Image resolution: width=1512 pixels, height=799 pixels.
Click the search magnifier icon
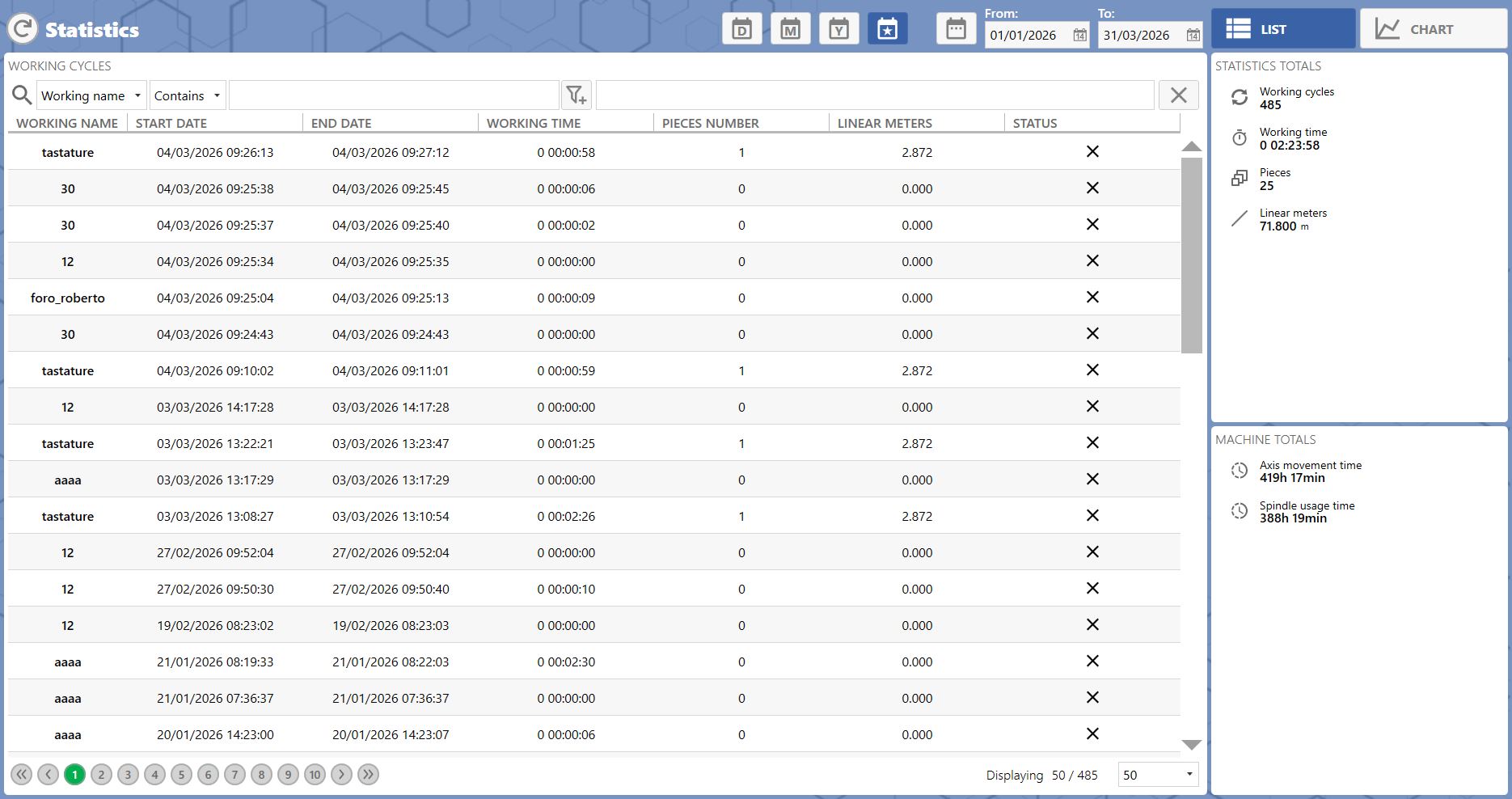click(x=22, y=95)
